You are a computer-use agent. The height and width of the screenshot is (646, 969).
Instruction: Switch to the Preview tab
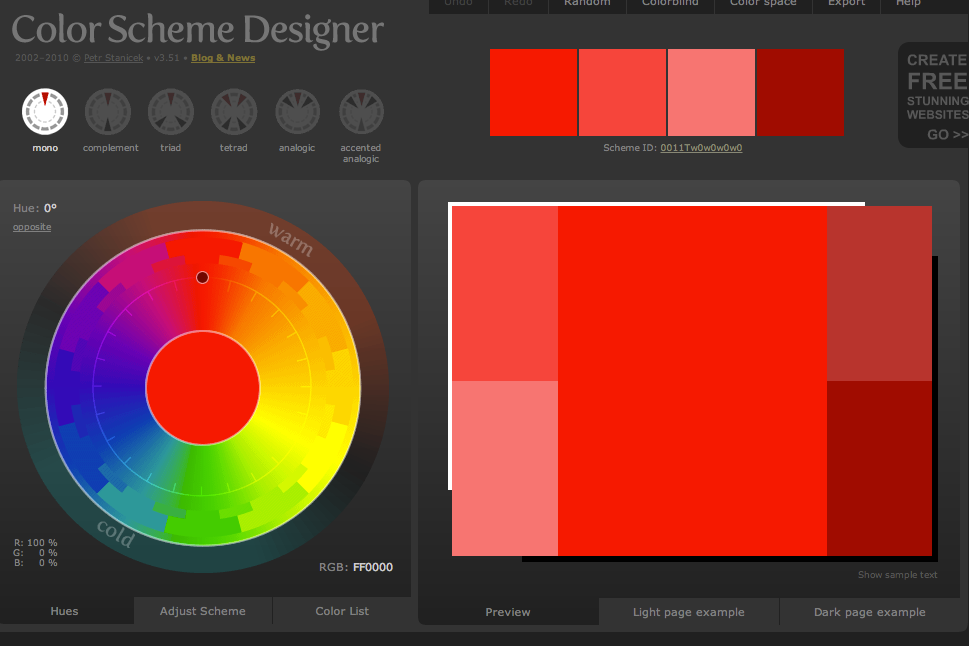pyautogui.click(x=508, y=612)
